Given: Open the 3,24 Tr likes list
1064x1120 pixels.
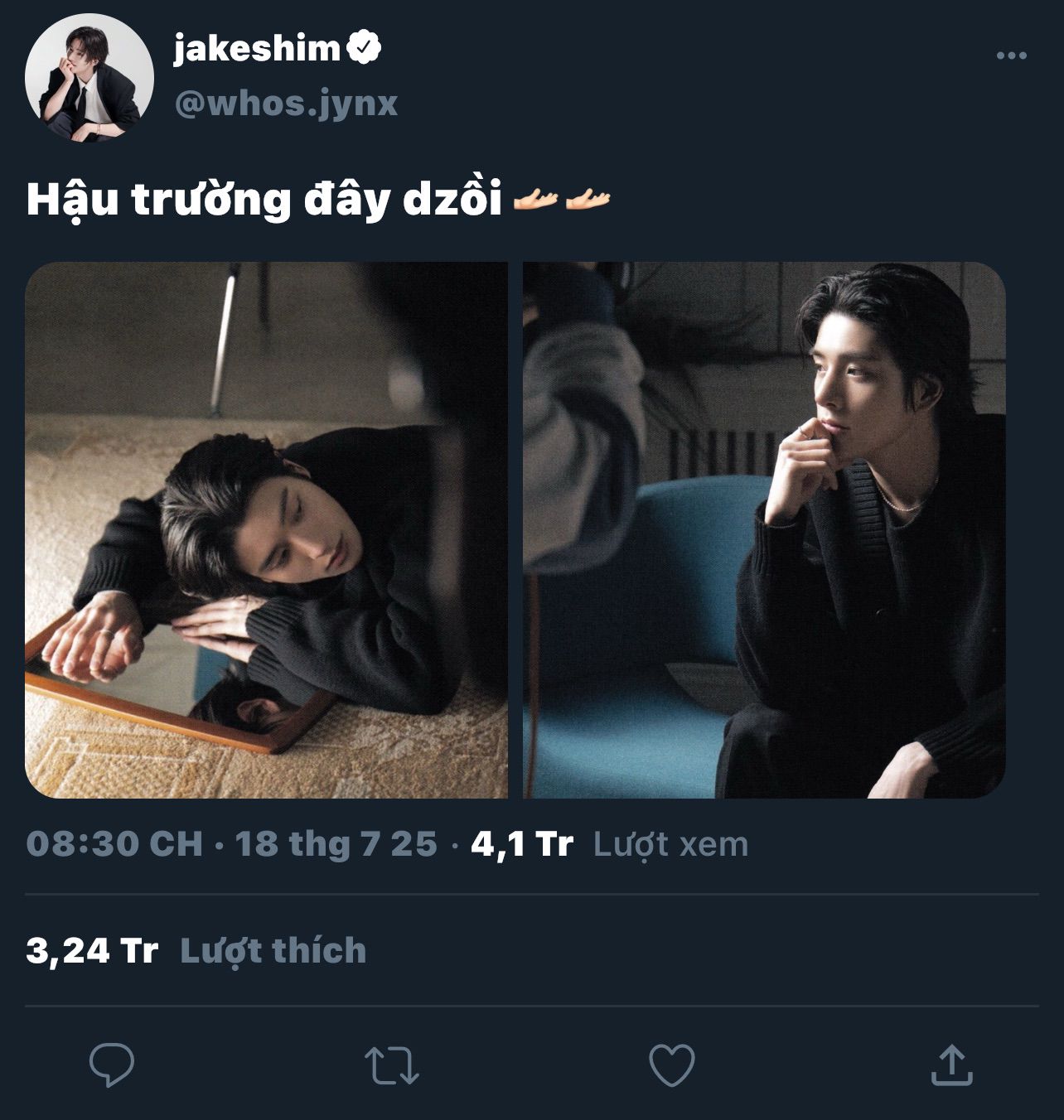Looking at the screenshot, I should pos(92,950).
